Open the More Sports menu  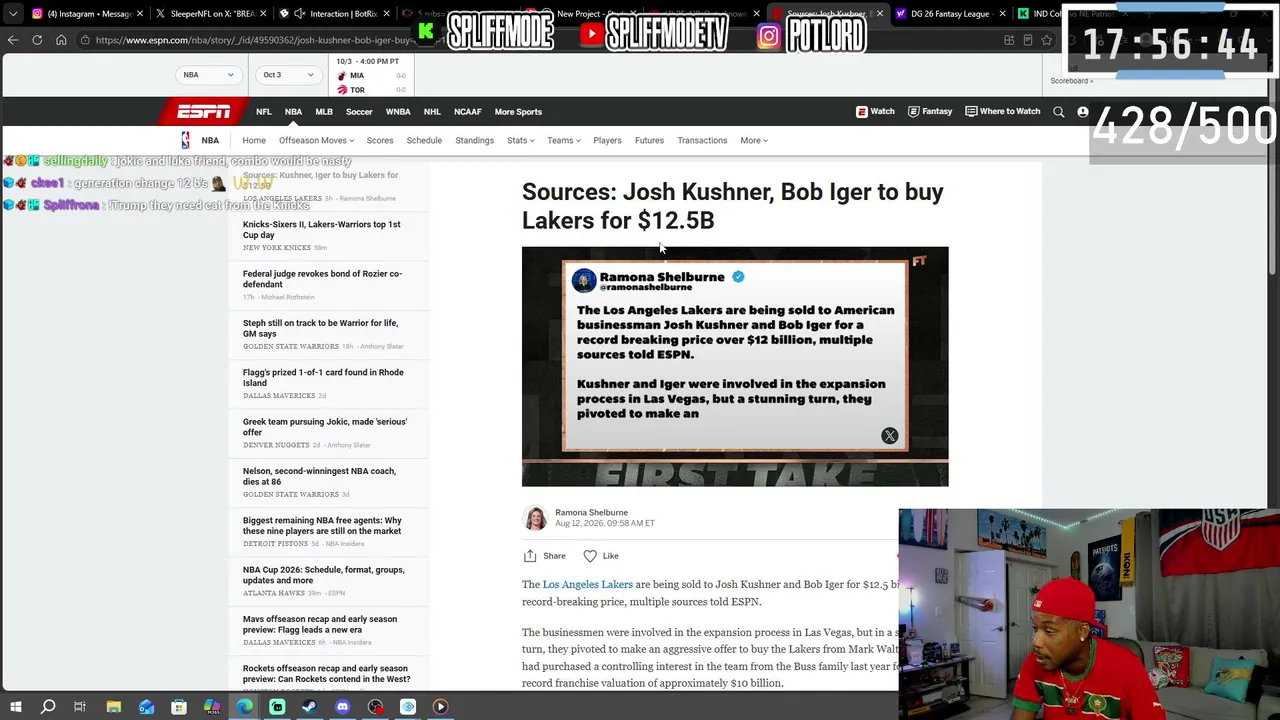click(x=518, y=112)
